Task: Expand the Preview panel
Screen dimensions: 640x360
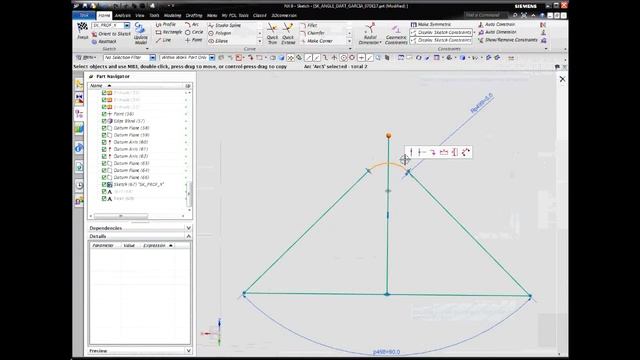Action: click(x=188, y=351)
